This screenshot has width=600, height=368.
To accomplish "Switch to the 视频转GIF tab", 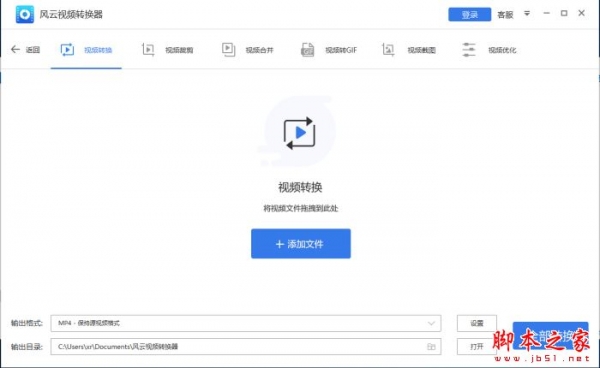I will (x=341, y=50).
